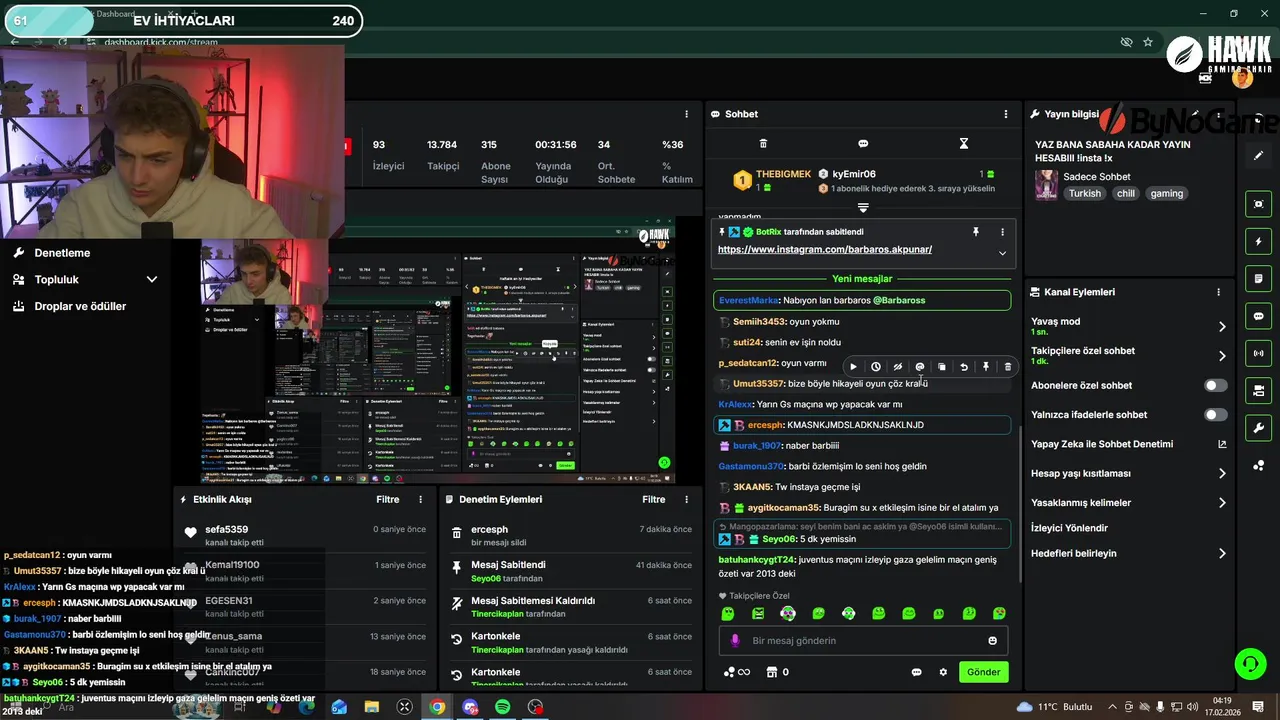Select sefa5359 follow event in Etkinlik Akışı
The height and width of the screenshot is (720, 1280).
pyautogui.click(x=306, y=535)
